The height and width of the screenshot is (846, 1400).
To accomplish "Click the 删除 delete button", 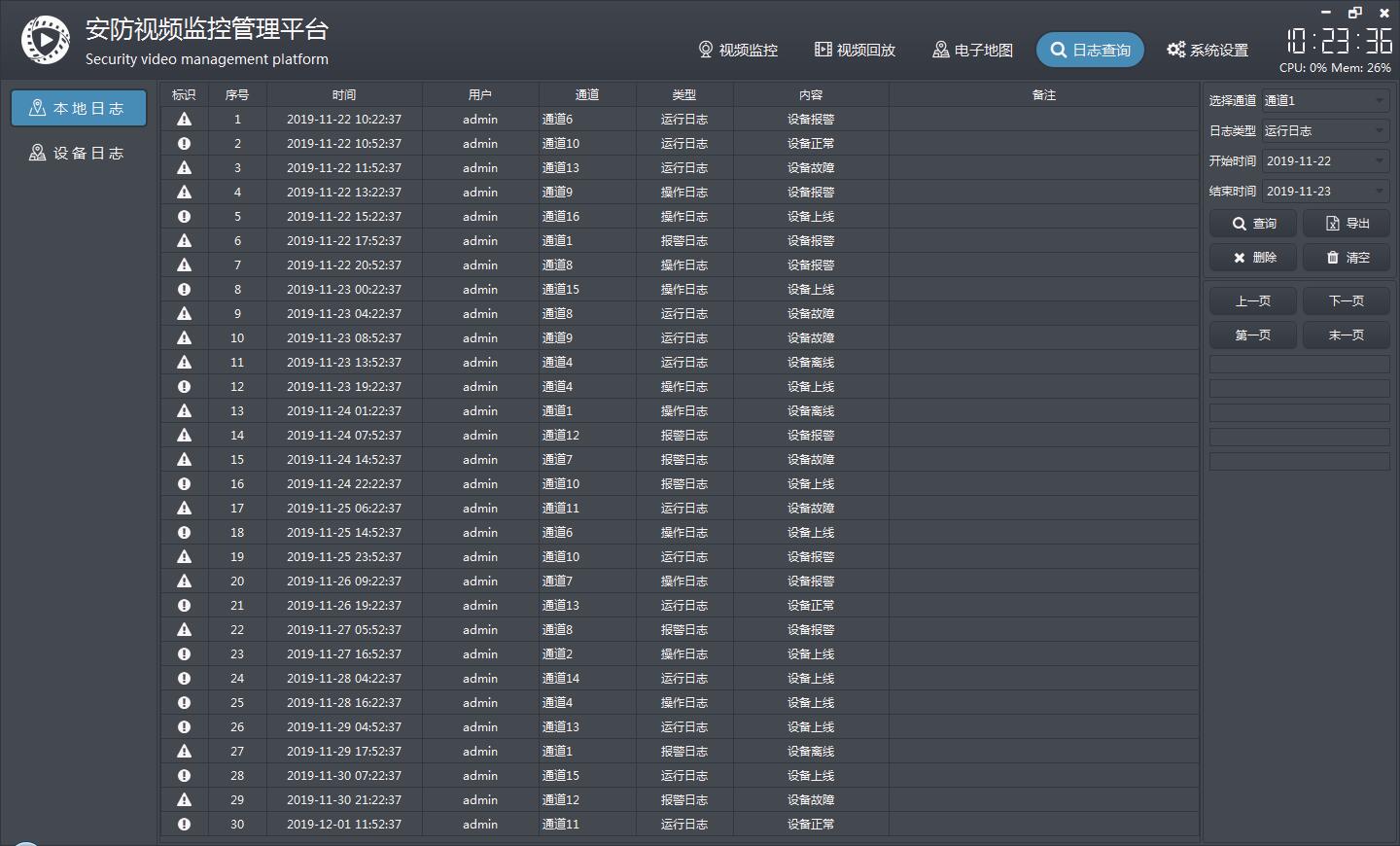I will [x=1253, y=258].
